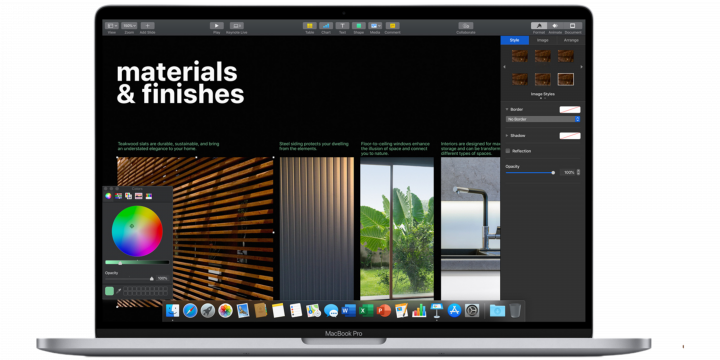The height and width of the screenshot is (360, 720).
Task: Switch to the Arrange tab in inspector
Action: pyautogui.click(x=571, y=40)
